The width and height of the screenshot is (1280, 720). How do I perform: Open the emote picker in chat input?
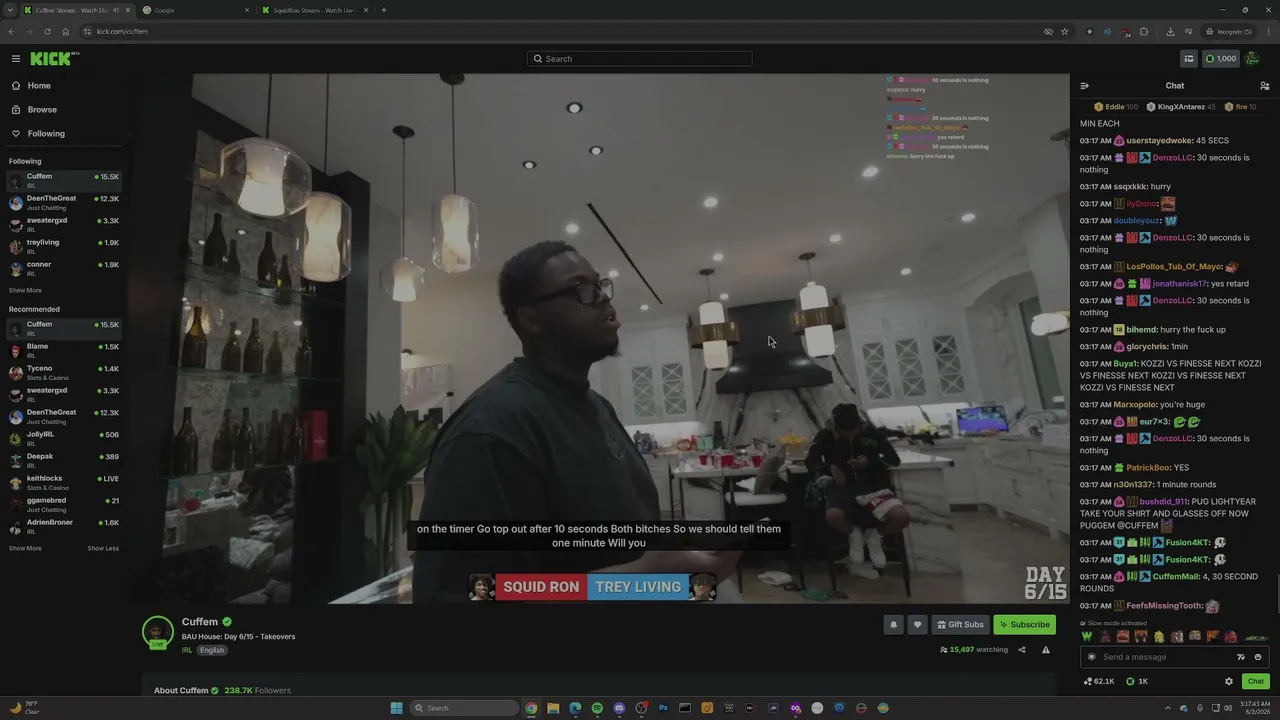[x=1258, y=657]
